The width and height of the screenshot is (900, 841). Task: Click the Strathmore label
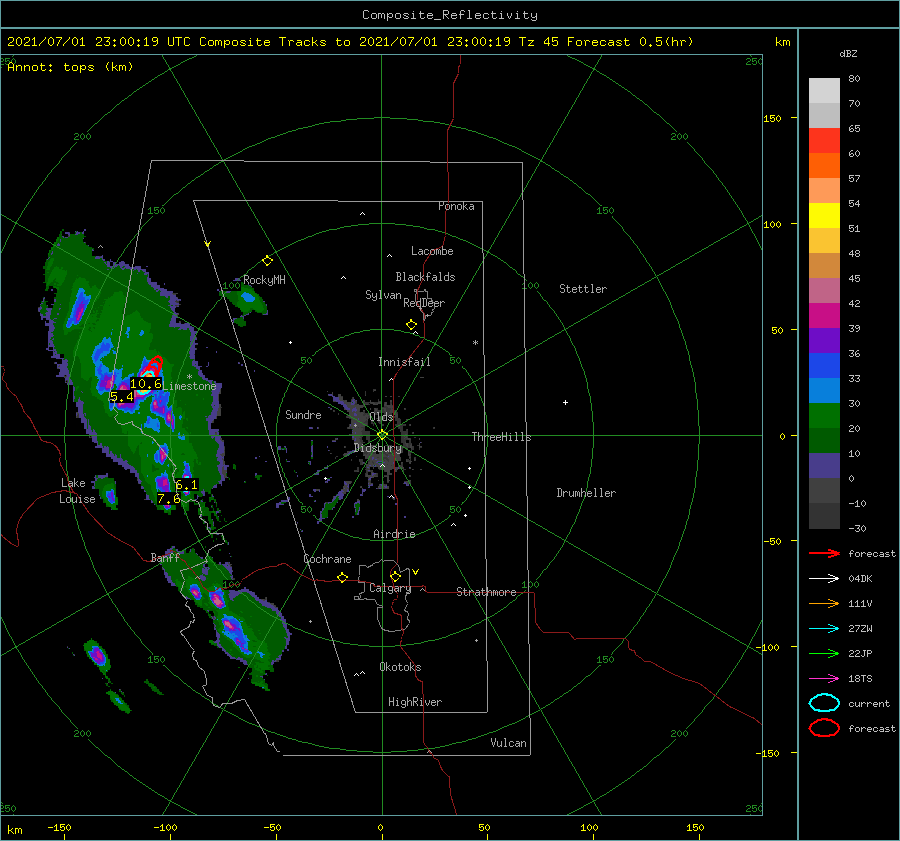pos(486,592)
